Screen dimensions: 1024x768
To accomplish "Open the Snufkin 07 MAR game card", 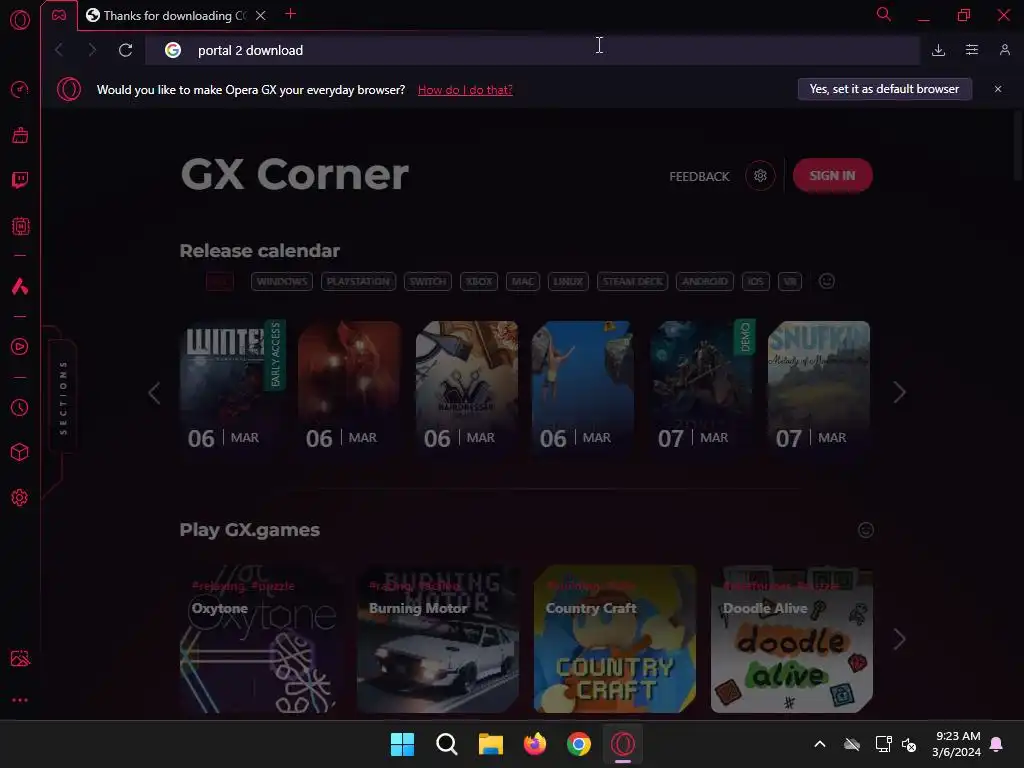I will click(819, 389).
